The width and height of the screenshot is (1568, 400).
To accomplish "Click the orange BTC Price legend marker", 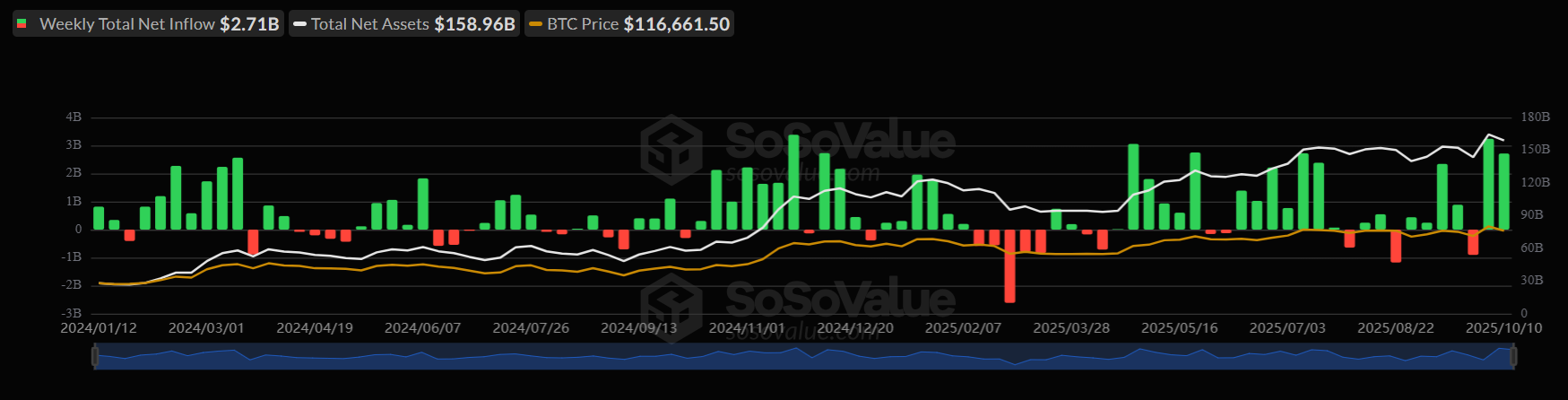I will click(536, 24).
